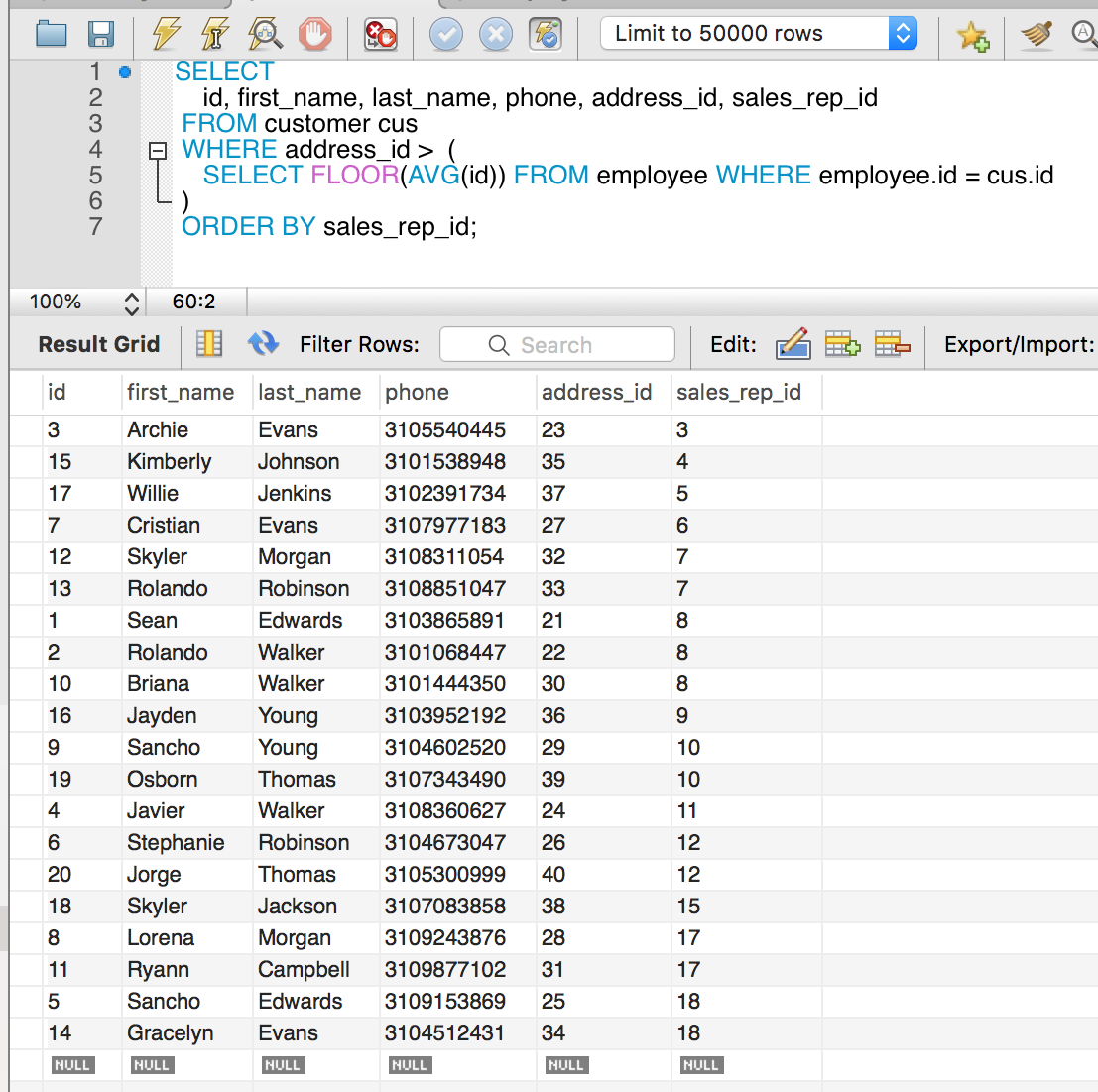The height and width of the screenshot is (1092, 1098).
Task: Select the cell with first name Kimberly
Action: (x=187, y=462)
